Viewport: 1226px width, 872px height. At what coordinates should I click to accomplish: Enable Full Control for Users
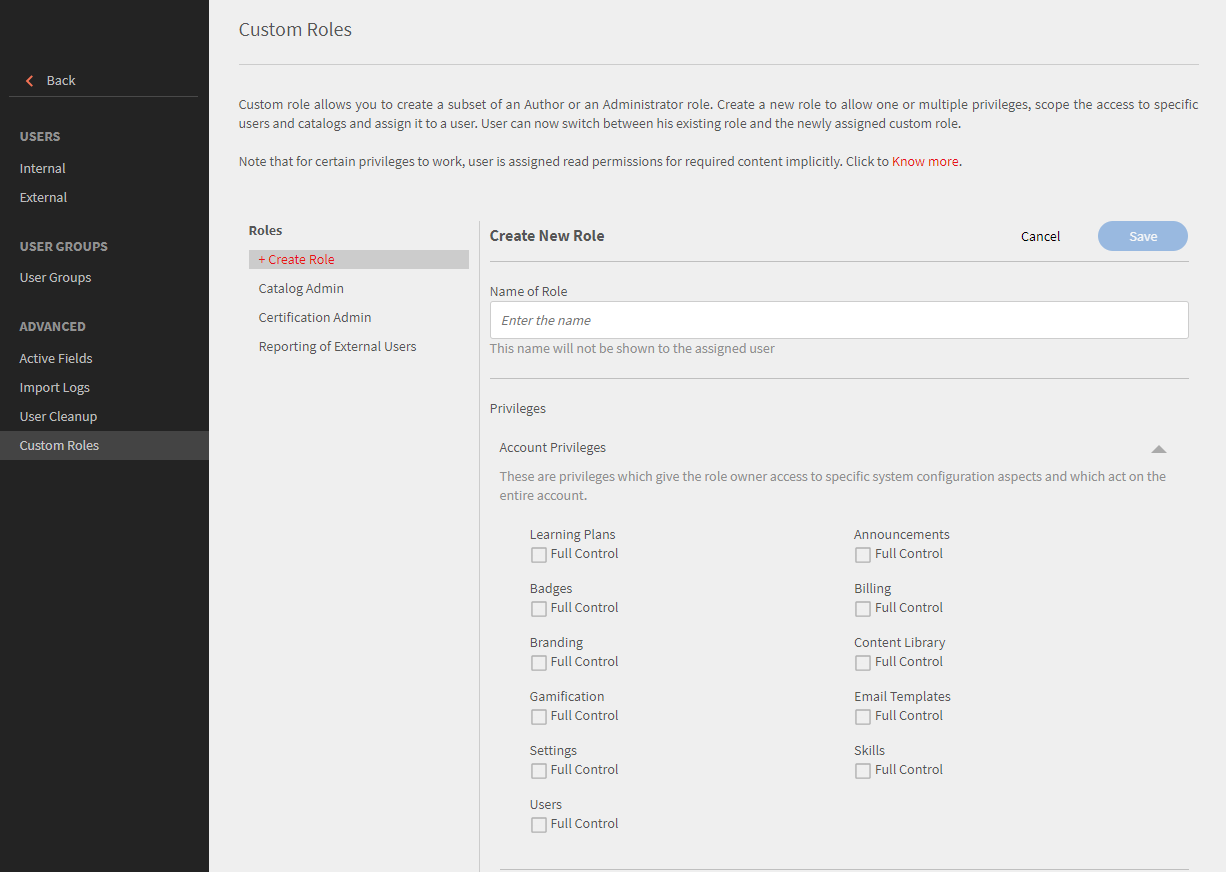point(539,824)
